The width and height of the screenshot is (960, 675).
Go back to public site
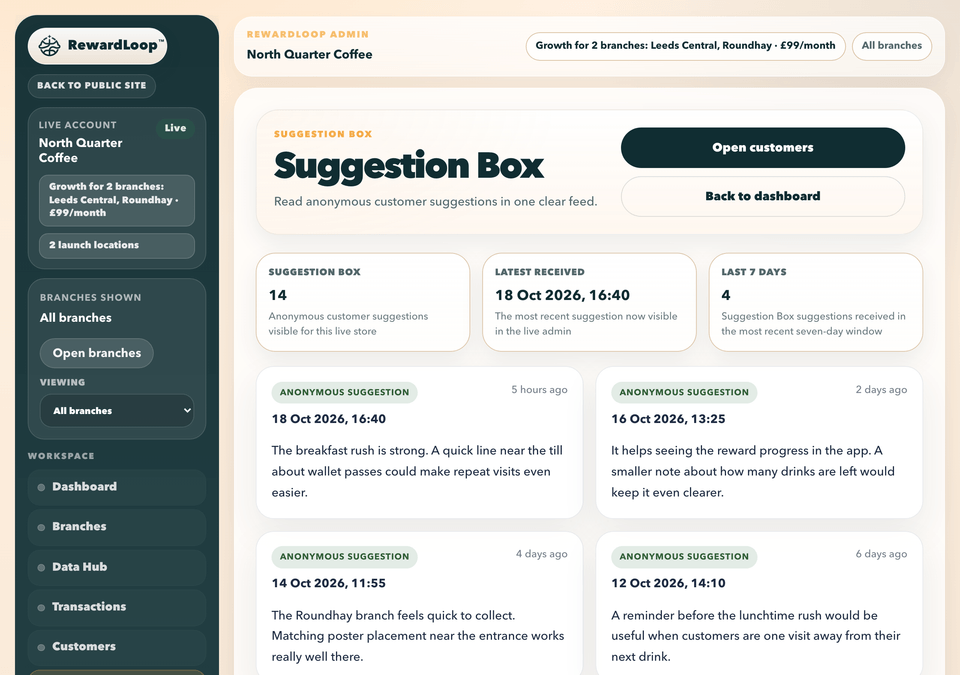coord(92,86)
